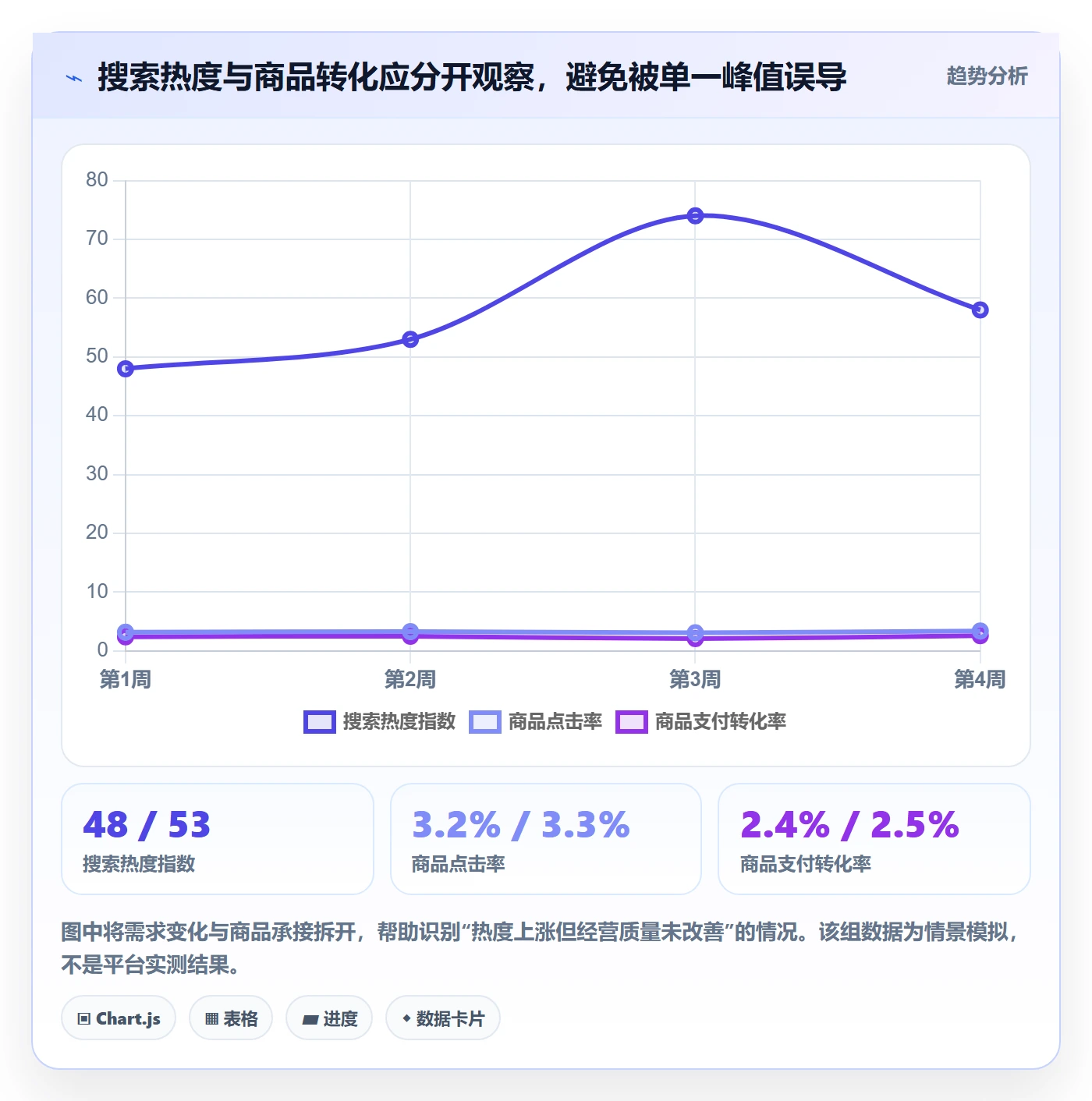Toggle the 商品点击率 legend swatch
The image size is (1092, 1101).
point(484,722)
